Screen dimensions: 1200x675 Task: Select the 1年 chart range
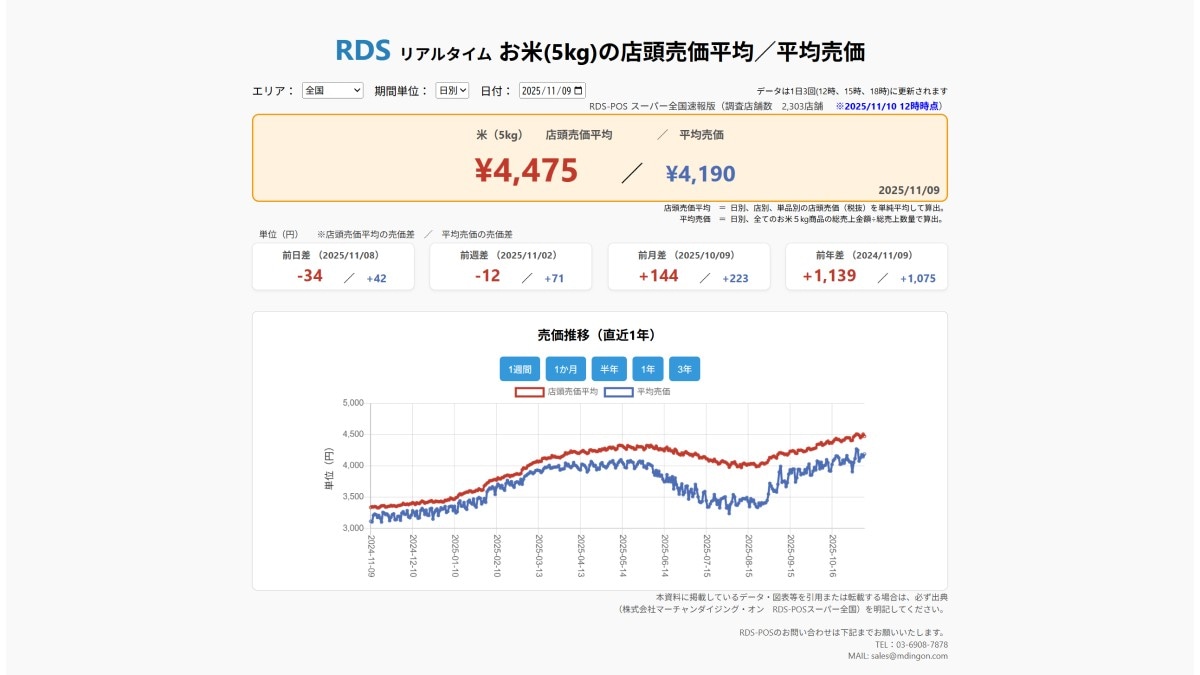(x=647, y=368)
